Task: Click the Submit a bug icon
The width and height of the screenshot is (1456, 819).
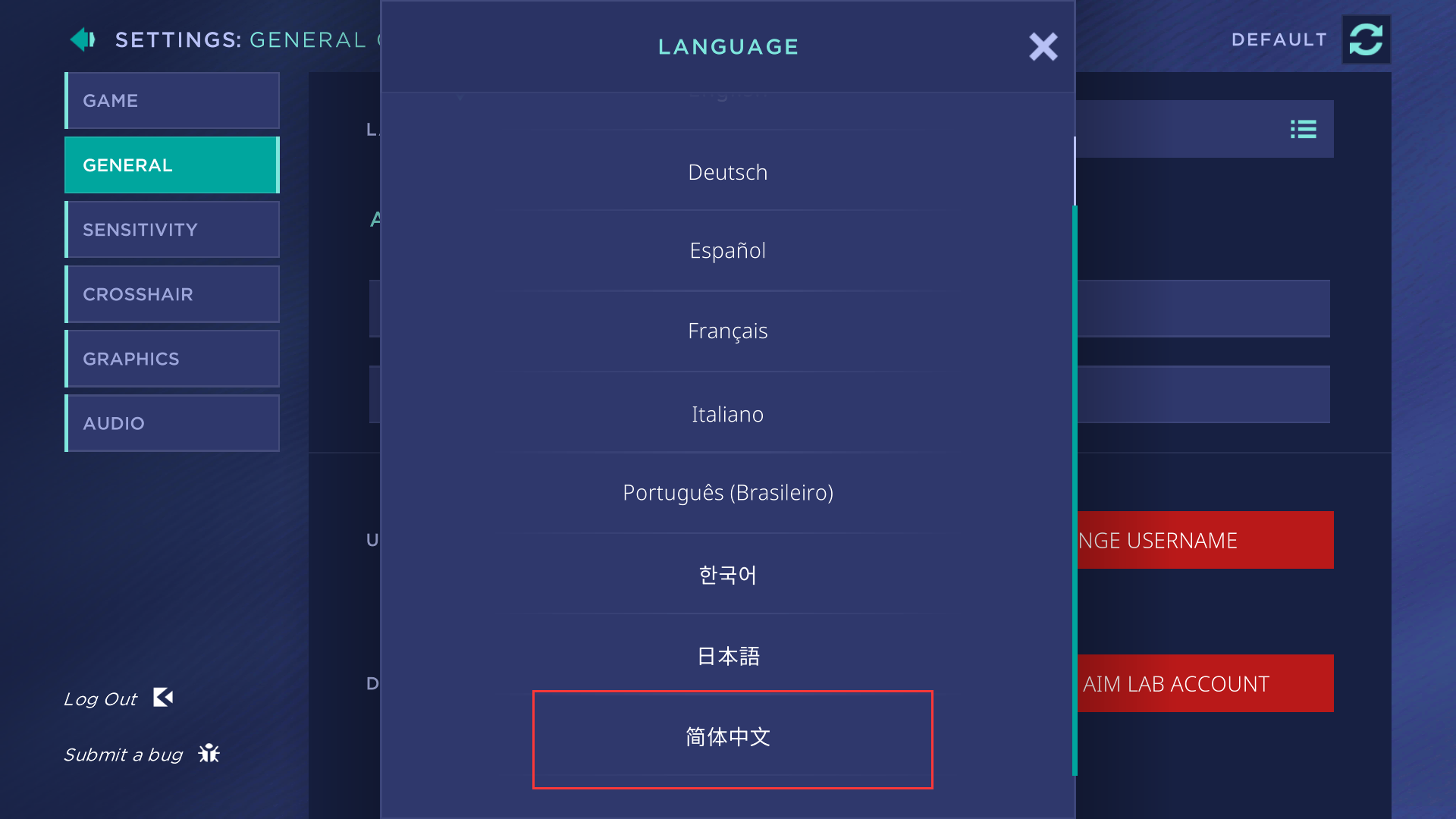Action: click(209, 754)
